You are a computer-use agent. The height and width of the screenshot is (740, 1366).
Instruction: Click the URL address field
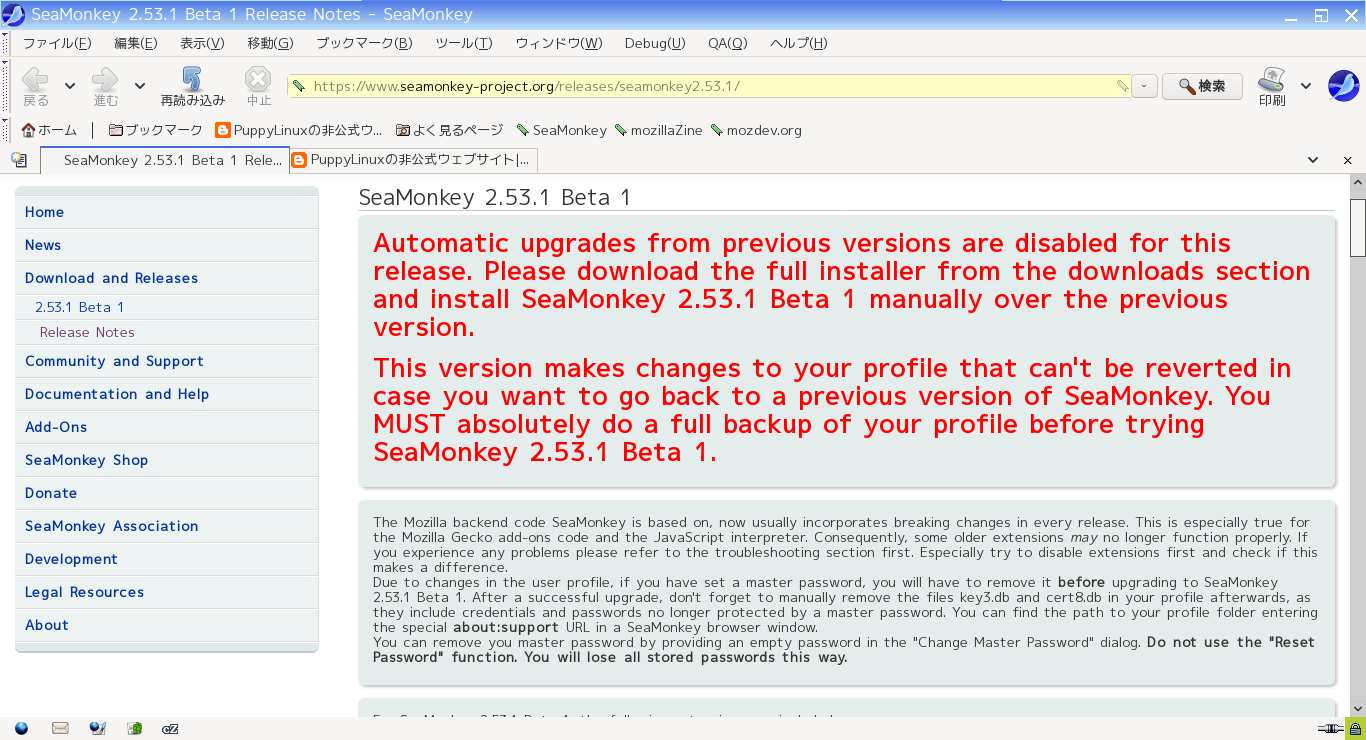[x=710, y=86]
